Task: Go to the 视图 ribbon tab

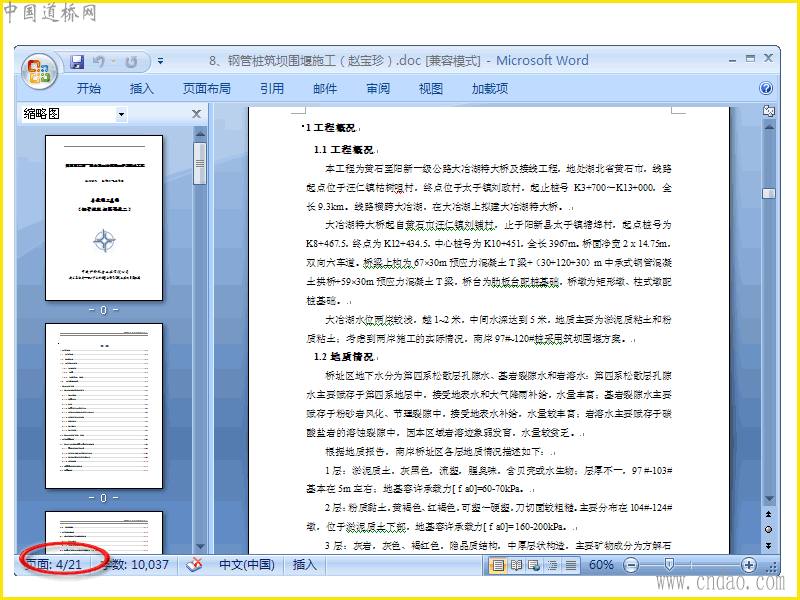Action: tap(431, 89)
